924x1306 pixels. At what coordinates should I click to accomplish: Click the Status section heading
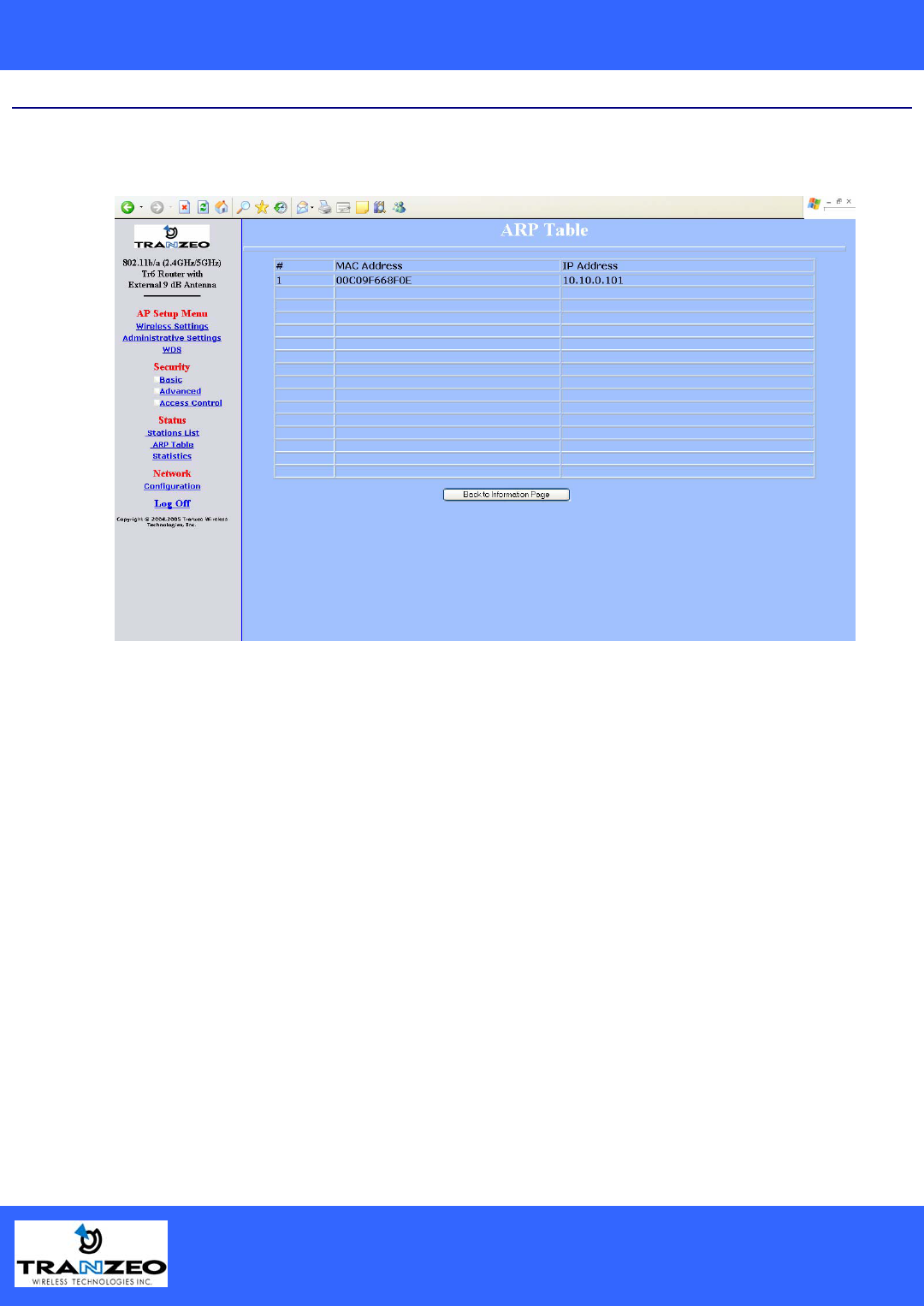click(172, 420)
